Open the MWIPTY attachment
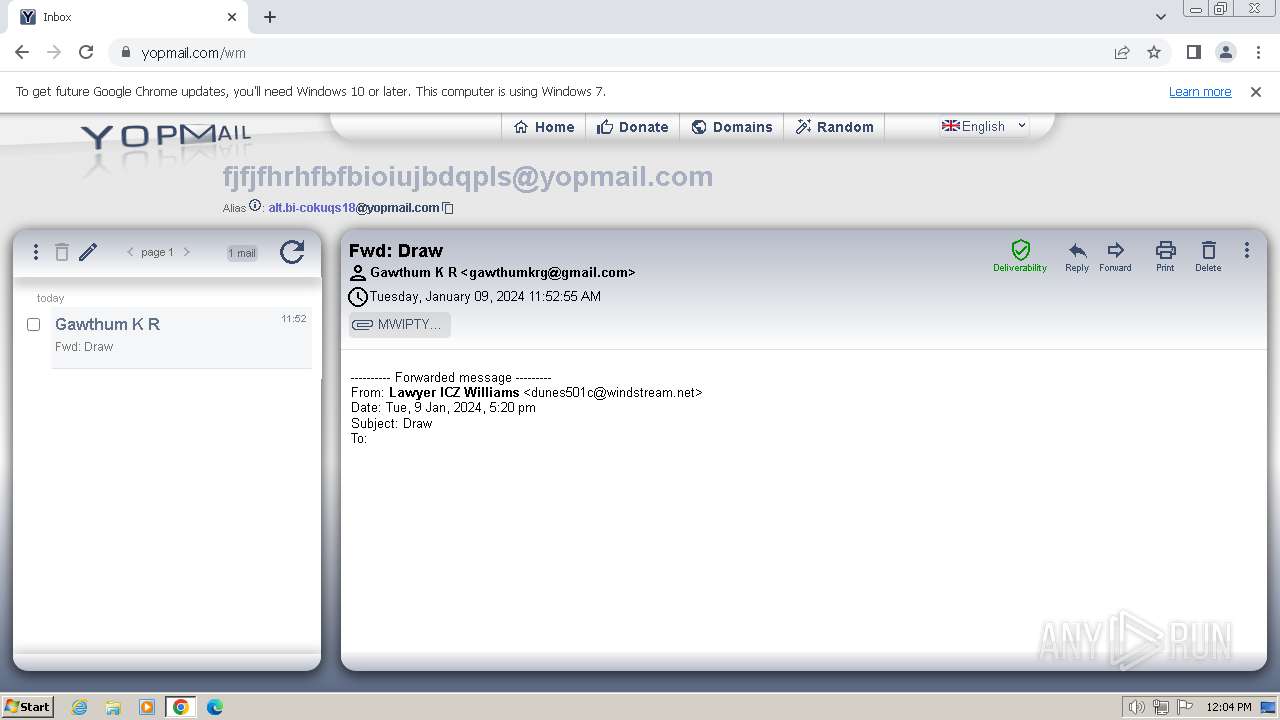The width and height of the screenshot is (1280, 720). click(400, 324)
